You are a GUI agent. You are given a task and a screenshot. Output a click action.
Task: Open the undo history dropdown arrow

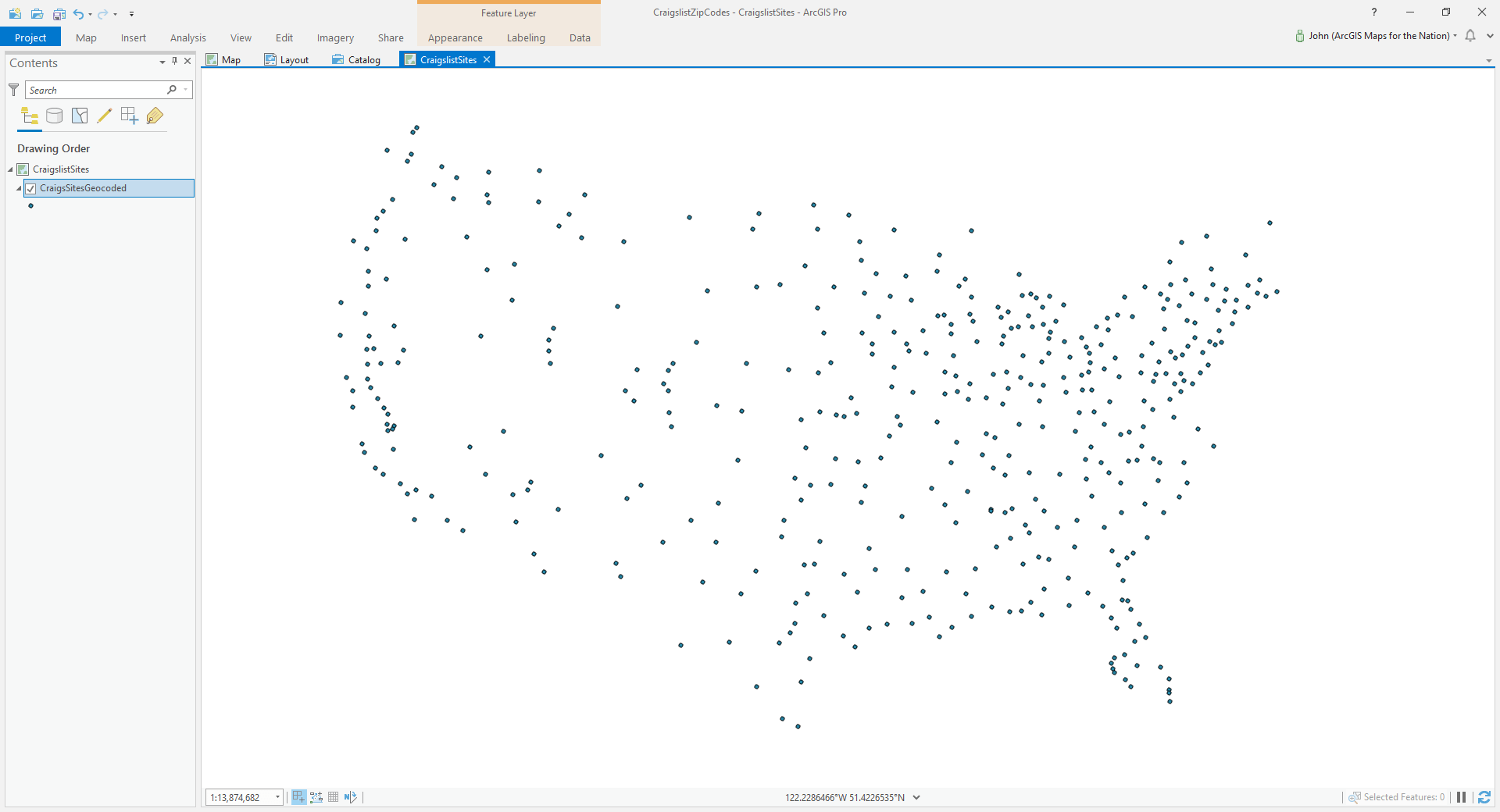(x=90, y=14)
